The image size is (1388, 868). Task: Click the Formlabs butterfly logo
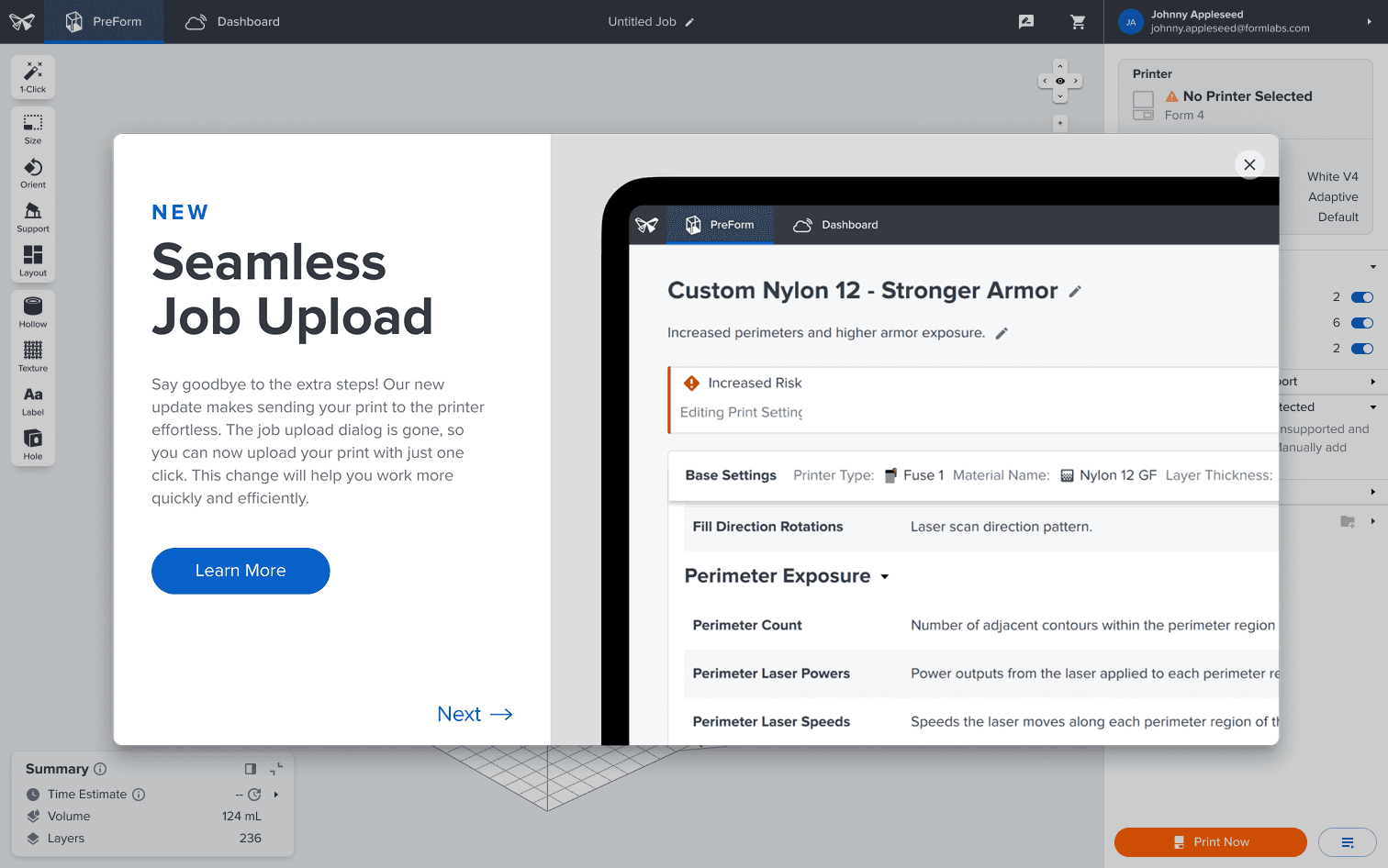[22, 22]
